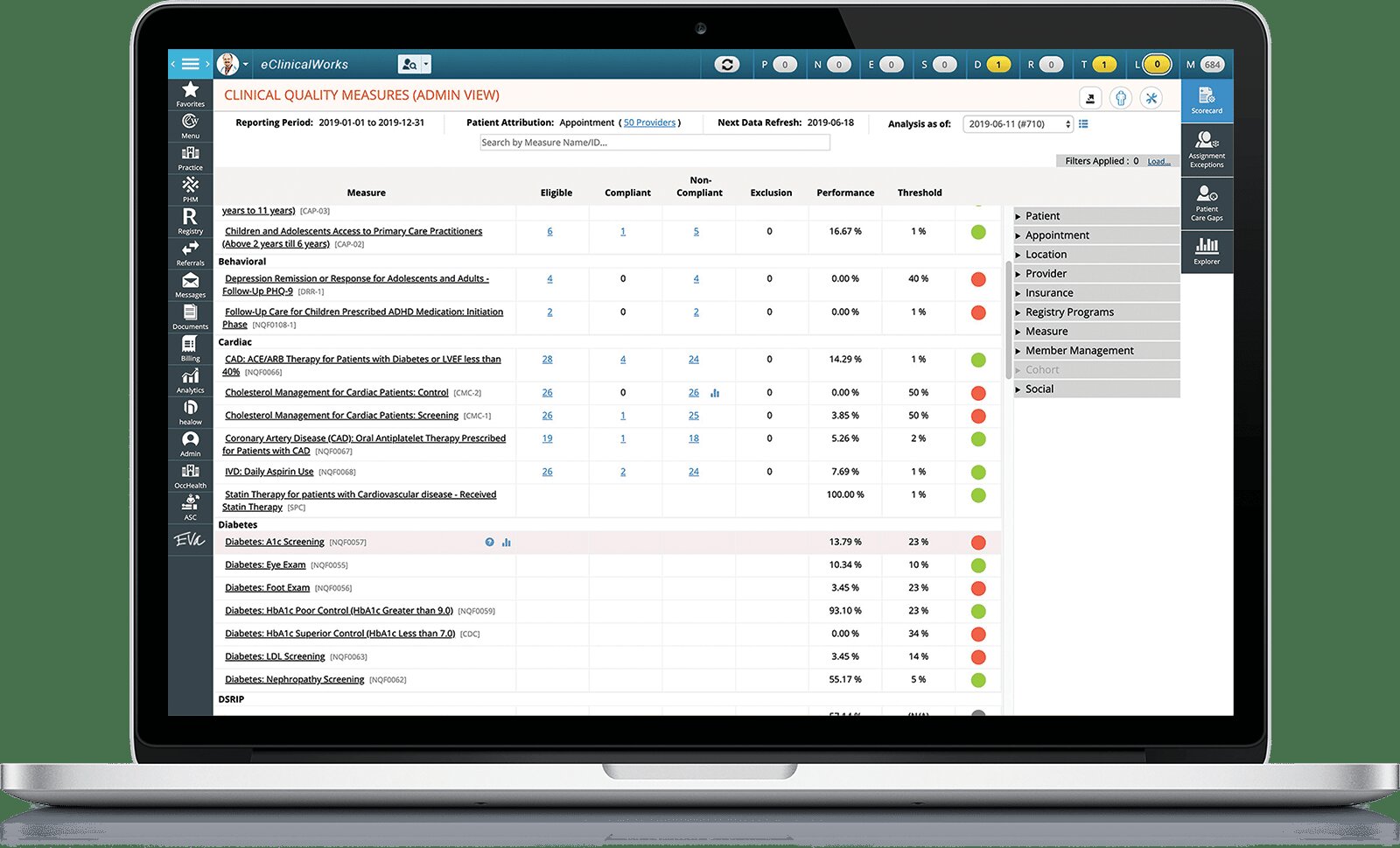Expand the Registry Programs filter
1400x848 pixels.
[x=1068, y=312]
